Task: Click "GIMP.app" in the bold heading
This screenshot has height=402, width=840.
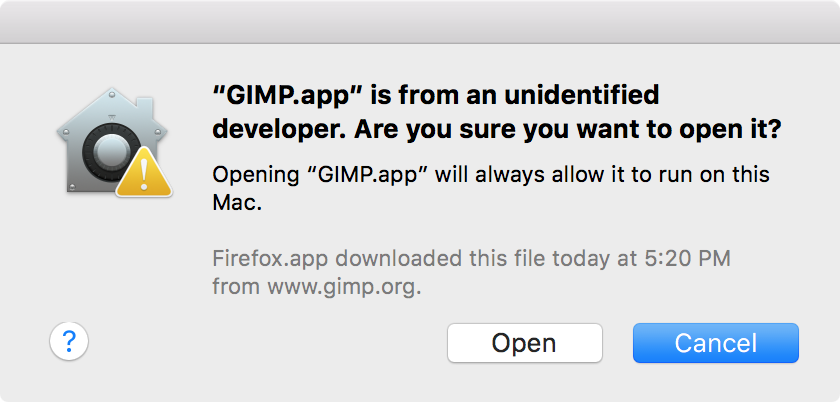Action: pos(287,96)
